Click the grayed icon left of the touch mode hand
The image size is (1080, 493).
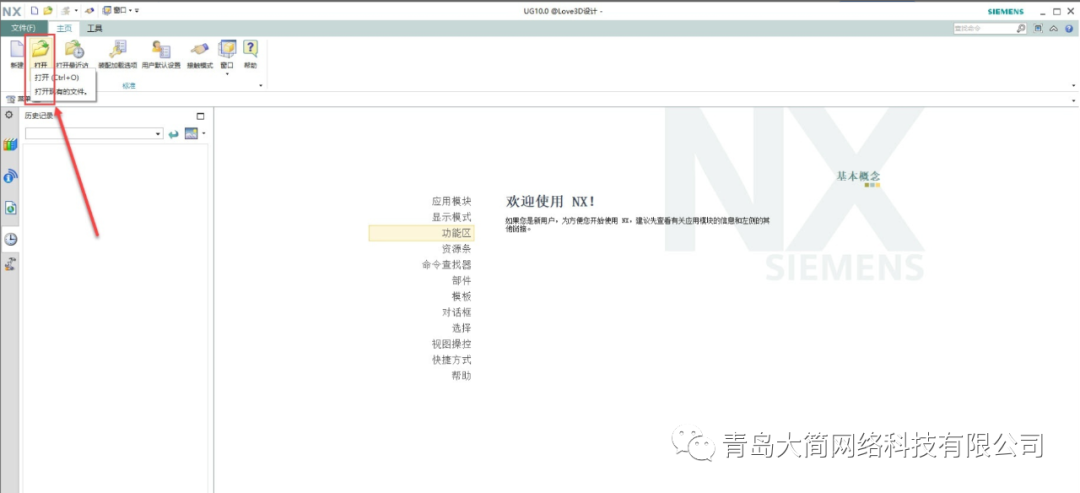point(66,11)
